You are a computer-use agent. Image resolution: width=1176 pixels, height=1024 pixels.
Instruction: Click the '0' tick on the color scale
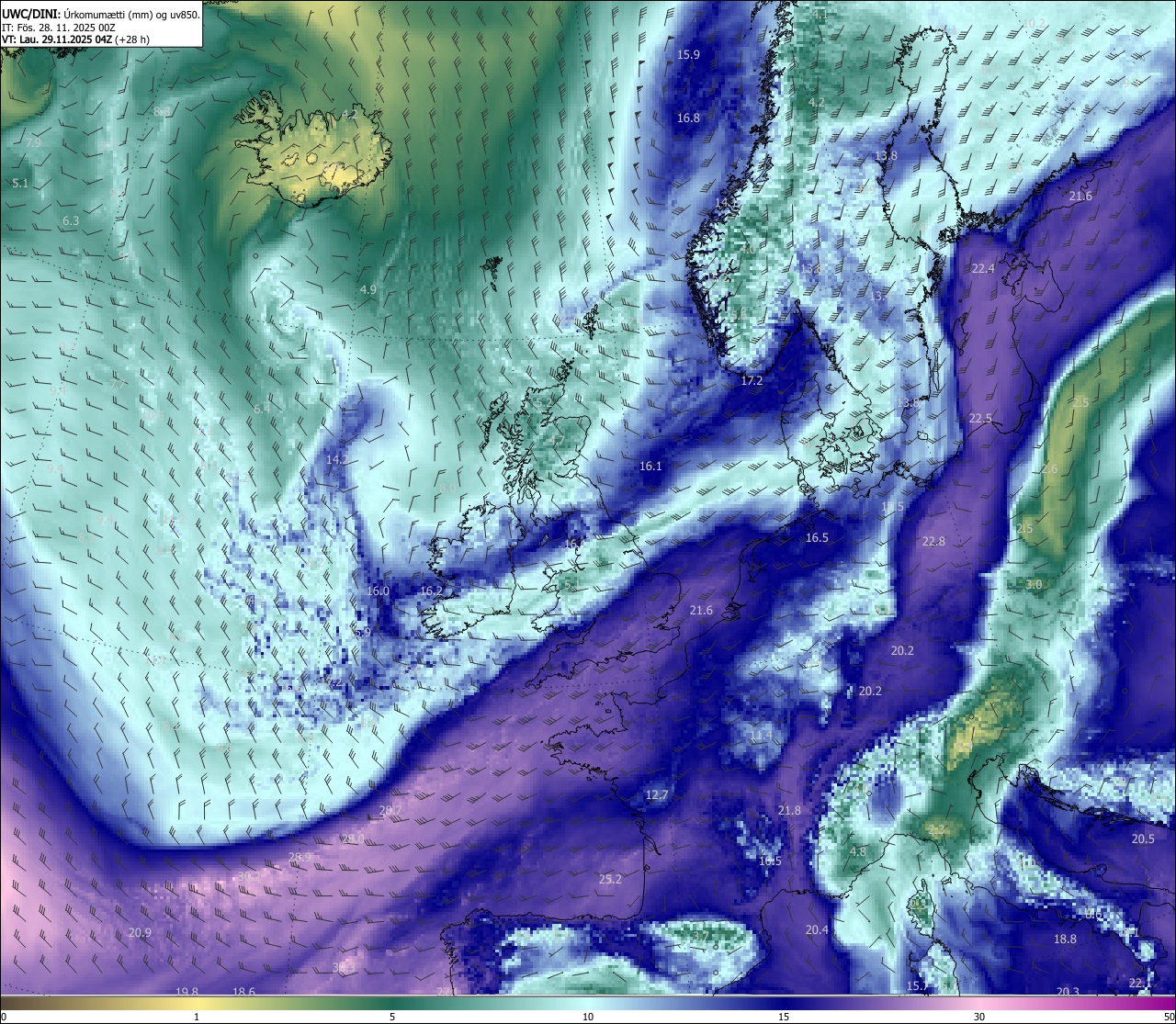pos(3,1017)
